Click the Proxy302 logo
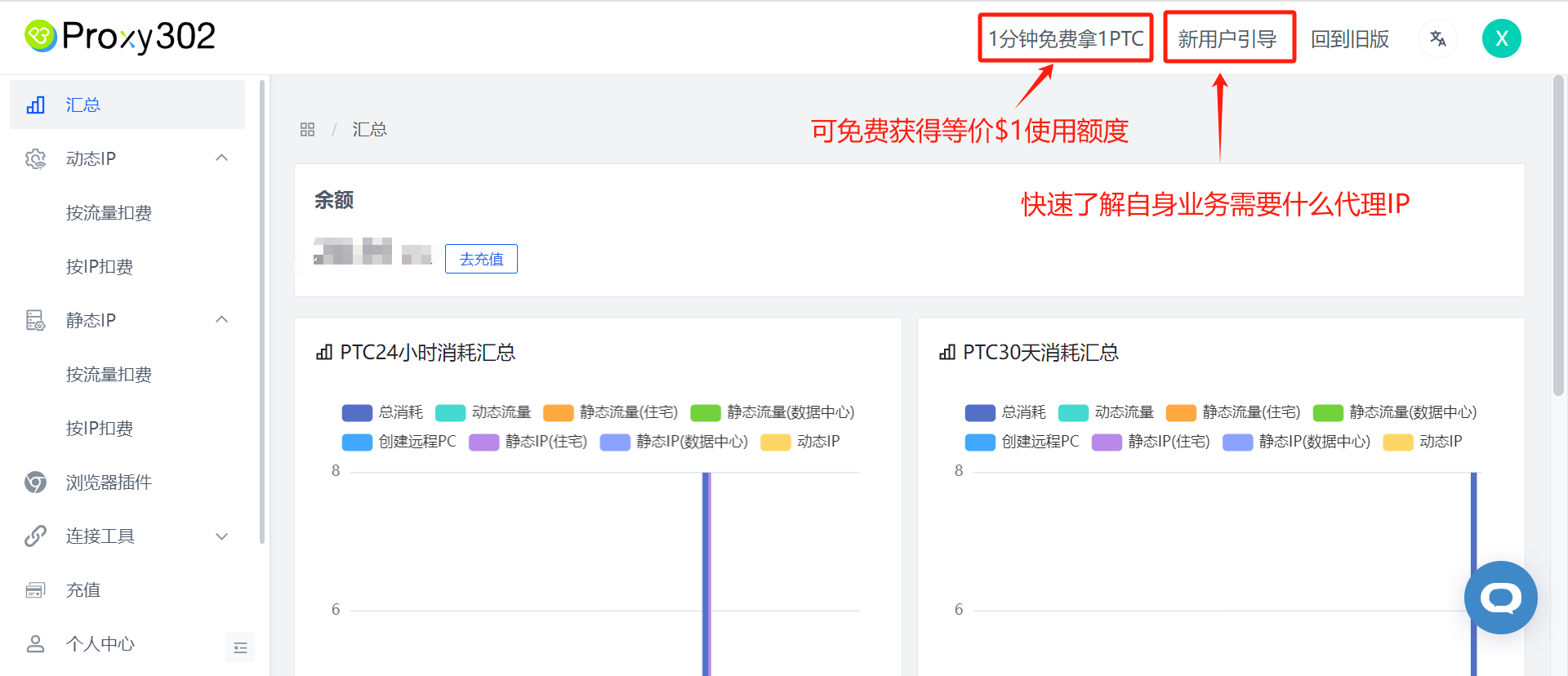Viewport: 1568px width, 676px height. [x=120, y=36]
